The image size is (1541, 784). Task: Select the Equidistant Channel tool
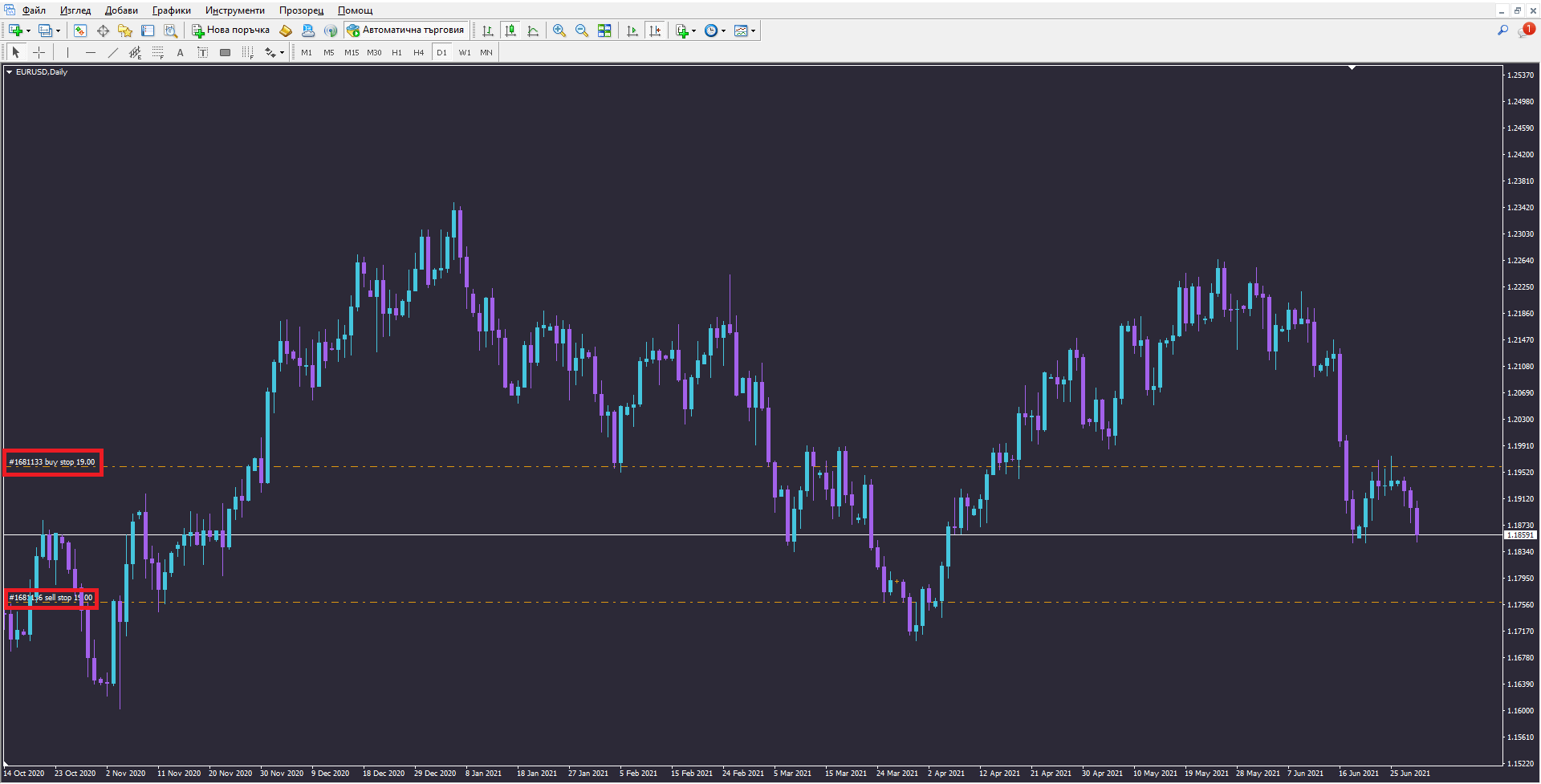[135, 52]
